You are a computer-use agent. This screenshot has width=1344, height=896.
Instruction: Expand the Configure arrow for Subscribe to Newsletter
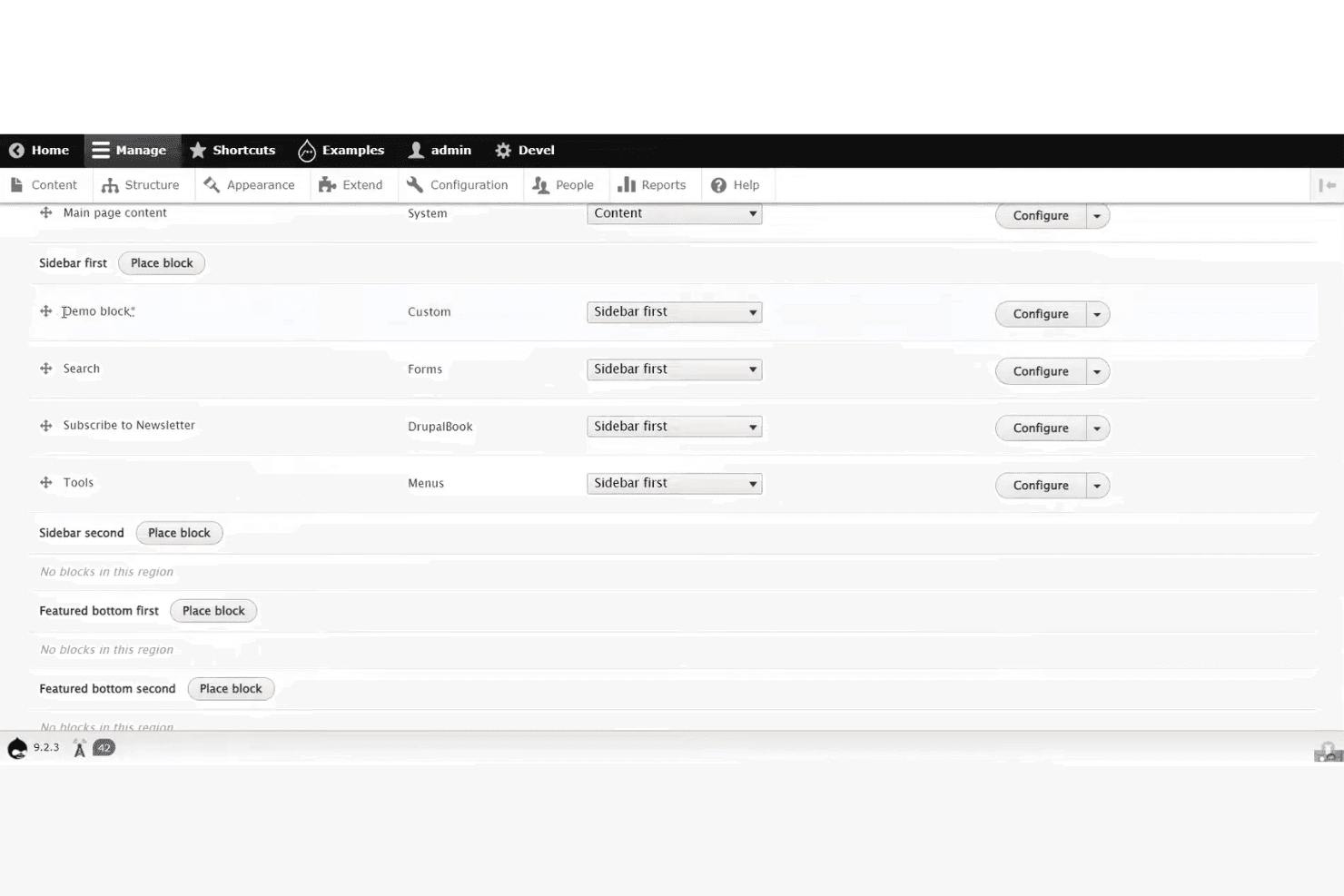(x=1097, y=428)
